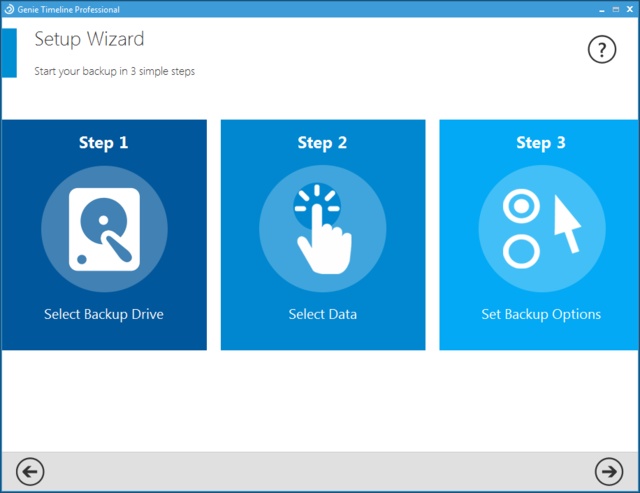Open the "Set Backup Options" label
Viewport: 640px width, 493px height.
point(541,314)
